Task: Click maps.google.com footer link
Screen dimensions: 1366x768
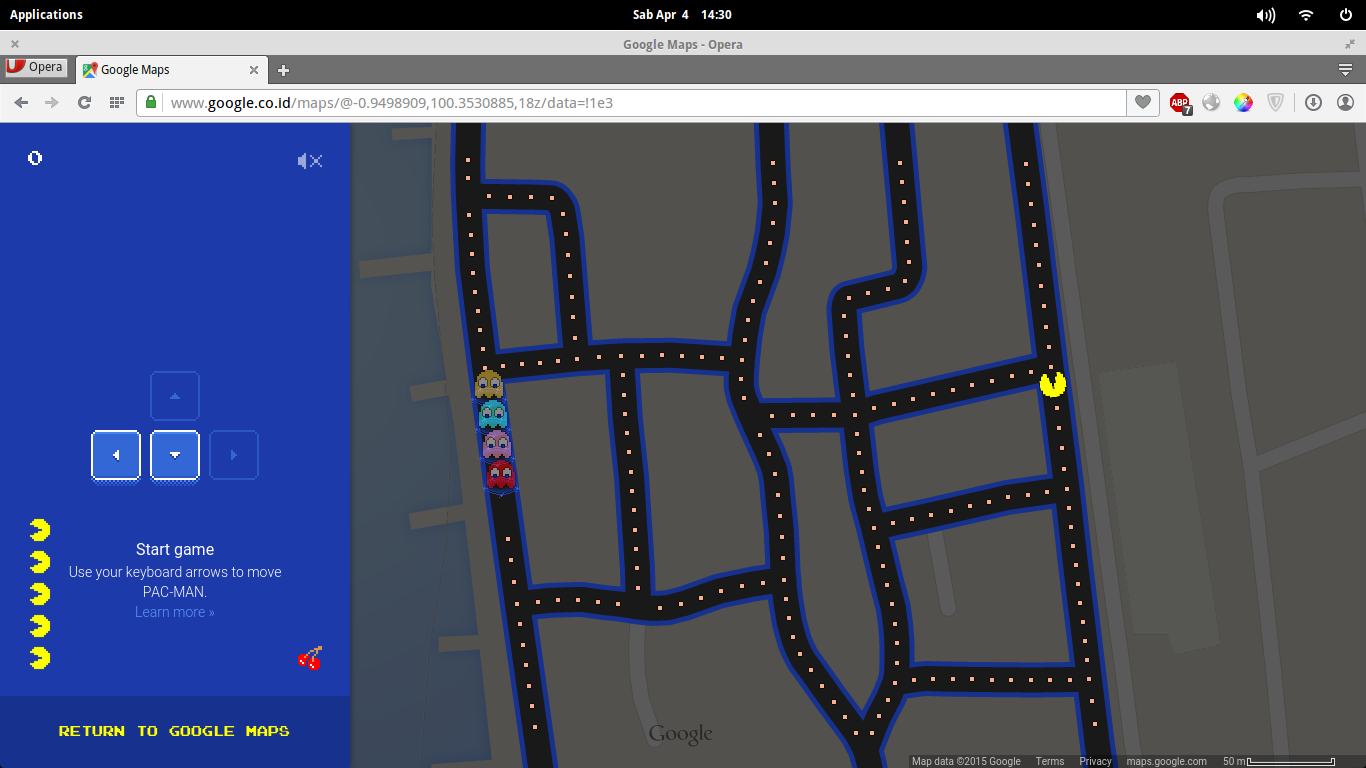Action: tap(1167, 761)
